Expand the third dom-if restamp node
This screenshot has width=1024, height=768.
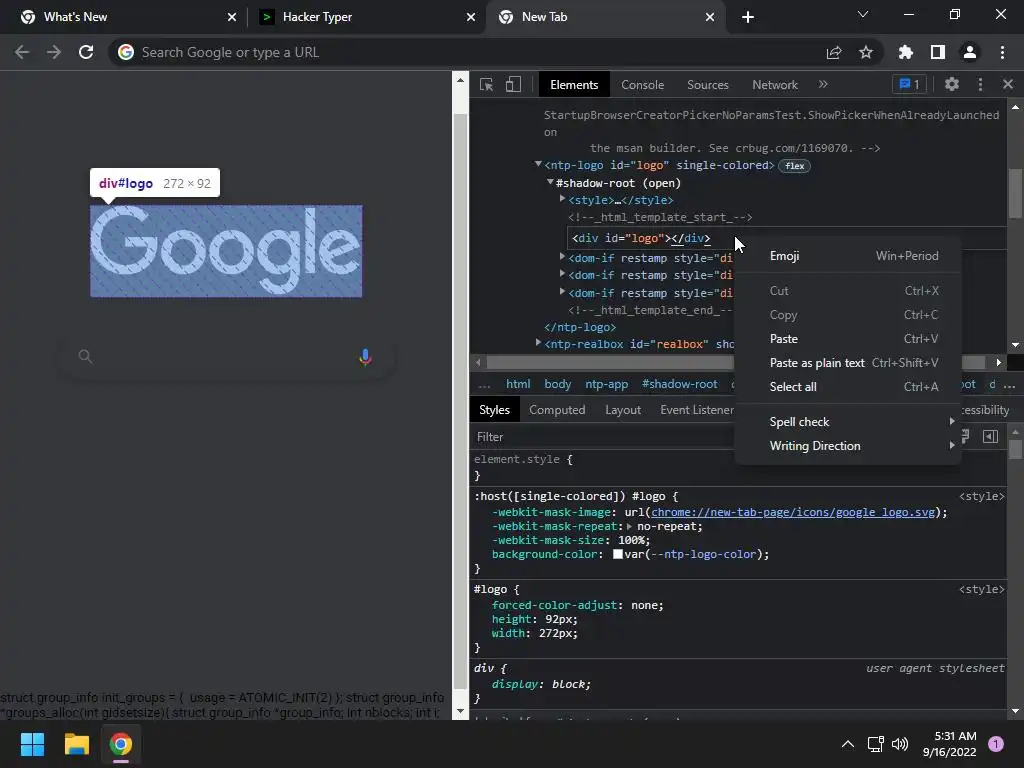point(562,292)
